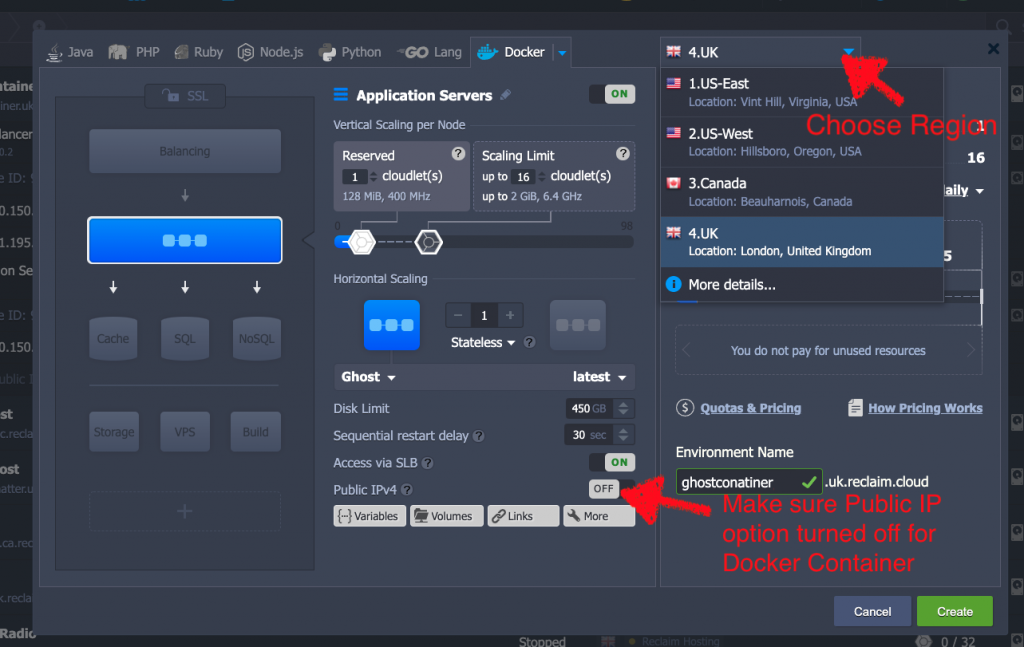Viewport: 1024px width, 647px height.
Task: Add a Balancing node
Action: tap(185, 151)
